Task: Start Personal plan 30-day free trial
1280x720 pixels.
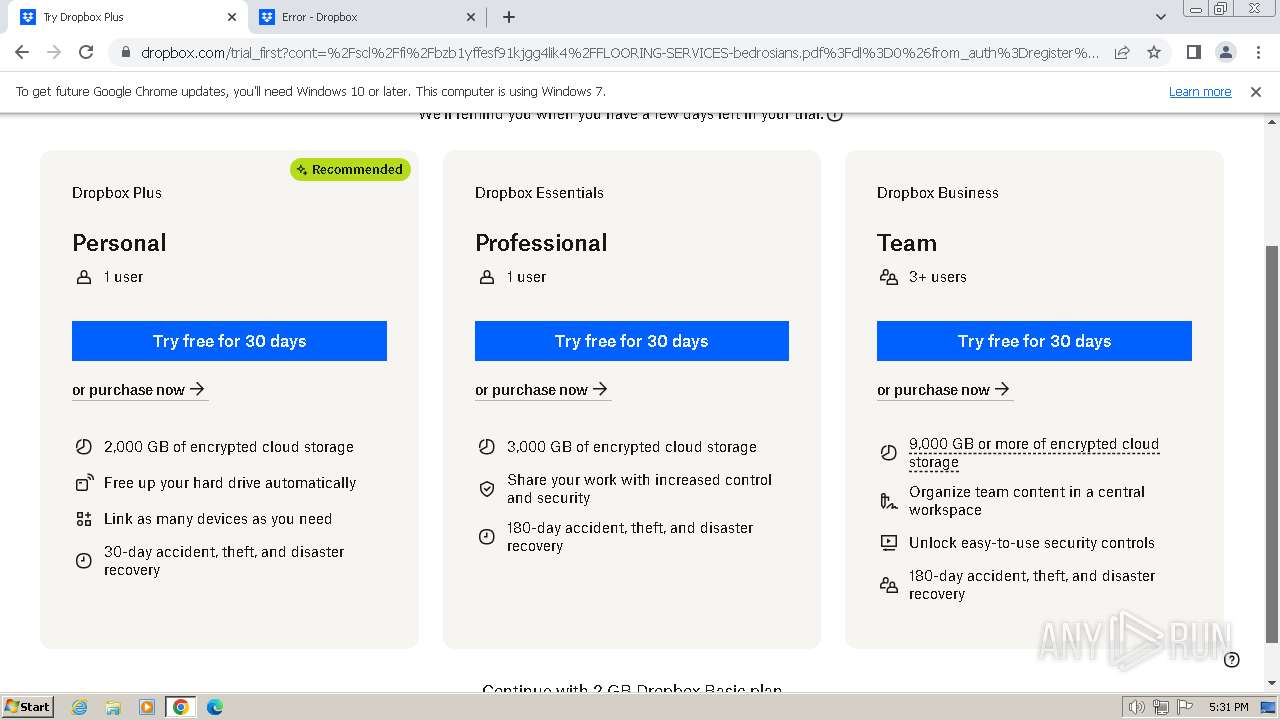Action: (x=229, y=341)
